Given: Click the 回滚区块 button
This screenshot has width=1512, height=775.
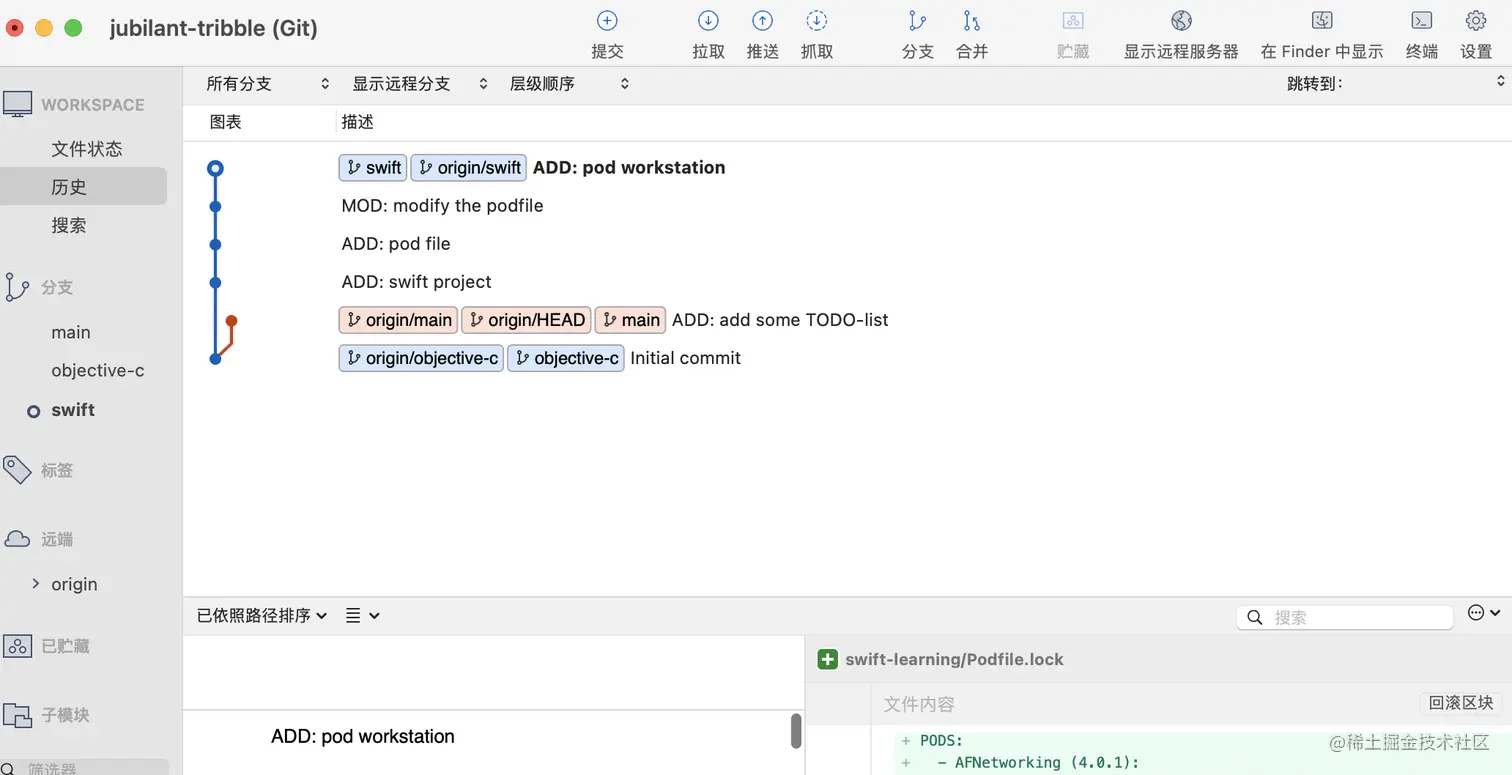Looking at the screenshot, I should point(1460,703).
